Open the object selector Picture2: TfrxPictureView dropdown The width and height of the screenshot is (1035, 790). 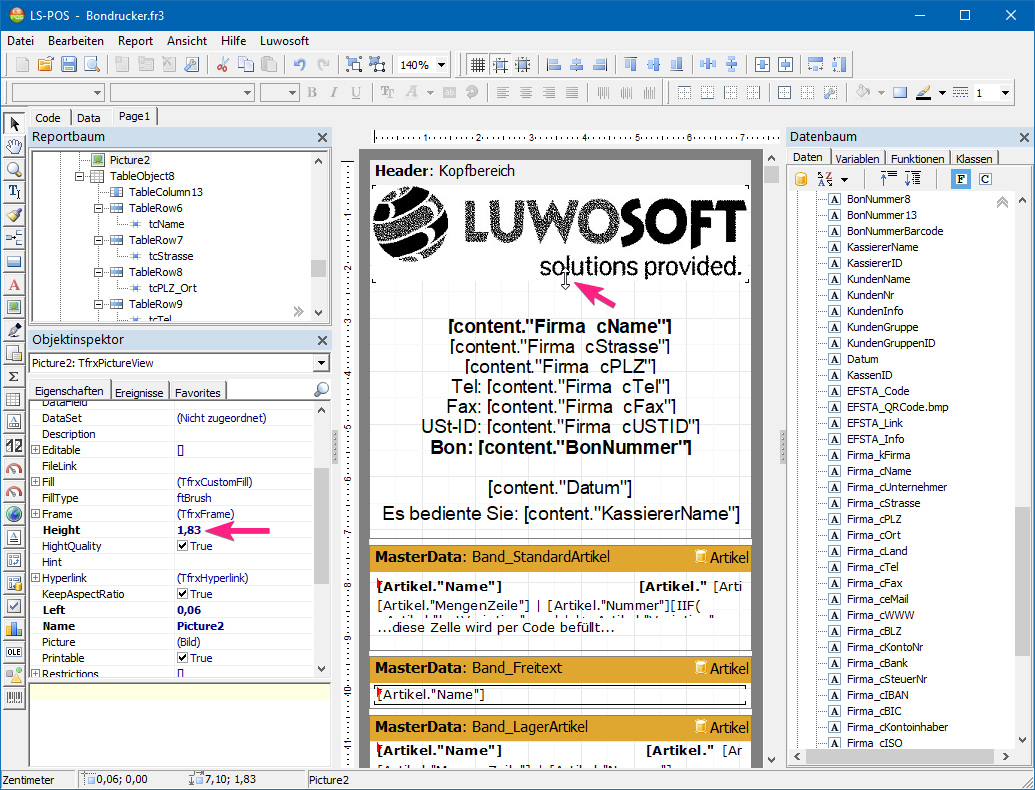tap(321, 363)
